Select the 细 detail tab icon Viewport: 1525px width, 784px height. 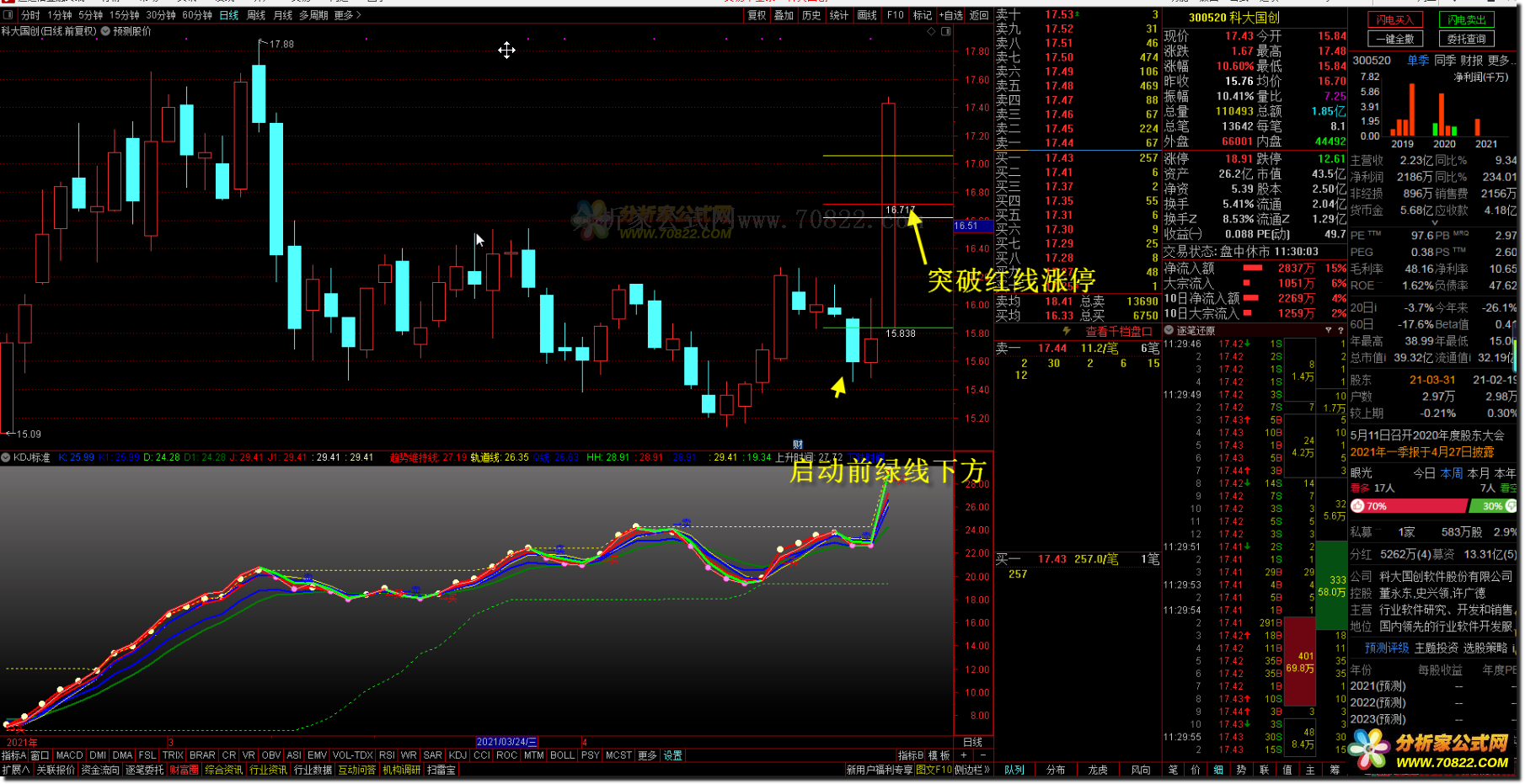tap(1218, 770)
